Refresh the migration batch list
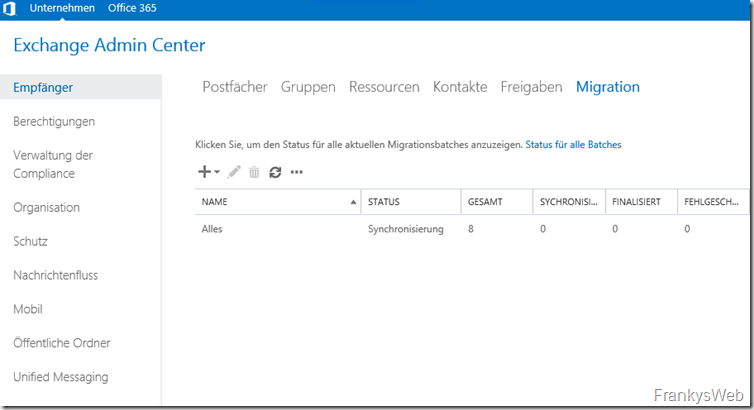This screenshot has width=754, height=410. point(275,172)
